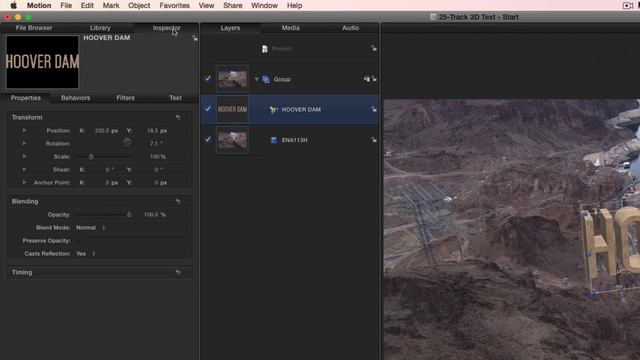Switch to the Audio tab
The image size is (640, 360).
[351, 28]
